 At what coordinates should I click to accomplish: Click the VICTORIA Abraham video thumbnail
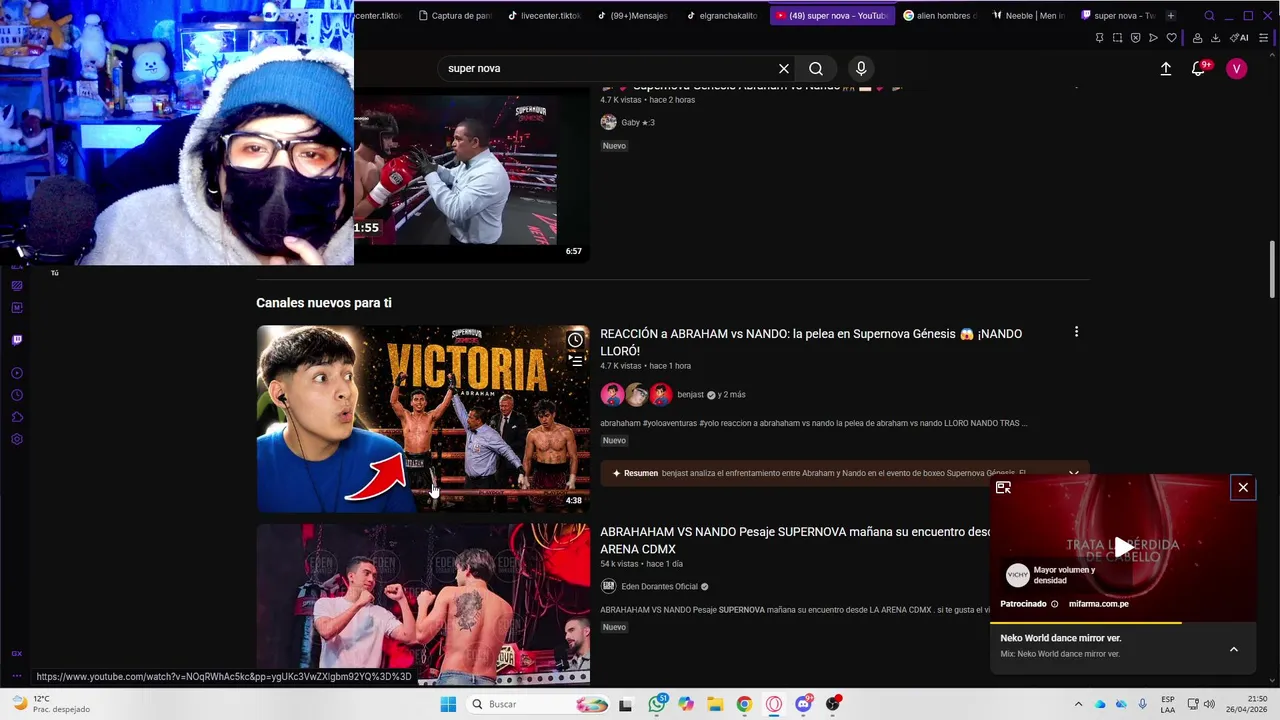(423, 418)
